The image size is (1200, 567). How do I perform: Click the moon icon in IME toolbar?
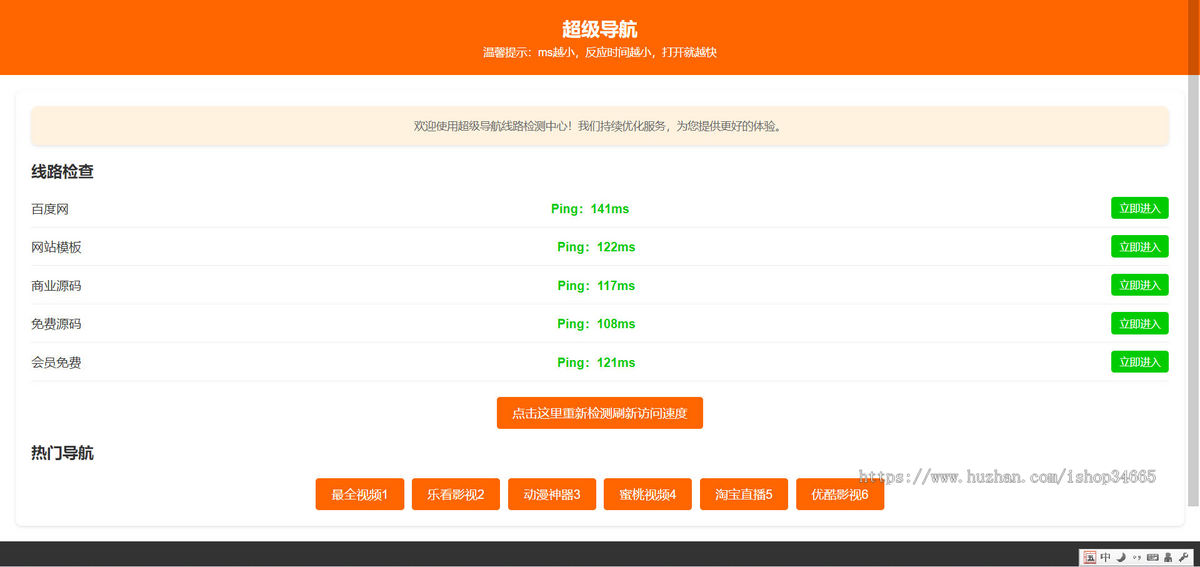coord(1121,557)
